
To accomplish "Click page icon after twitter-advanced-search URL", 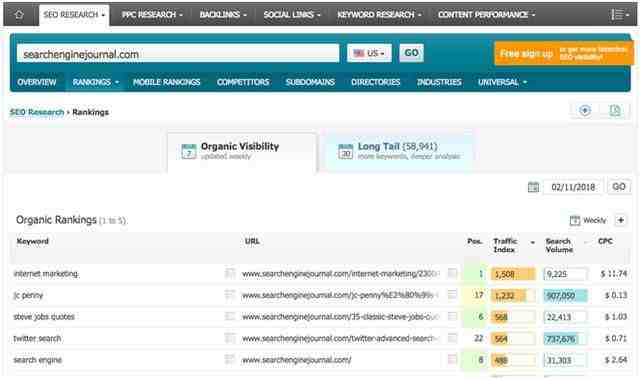I will 452,338.
